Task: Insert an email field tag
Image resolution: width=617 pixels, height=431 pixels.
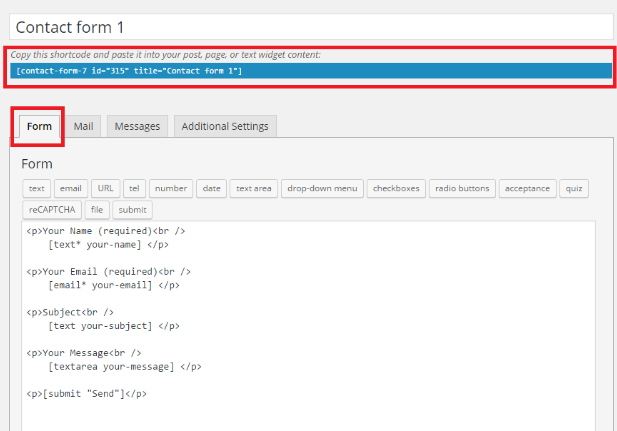Action: (x=71, y=189)
